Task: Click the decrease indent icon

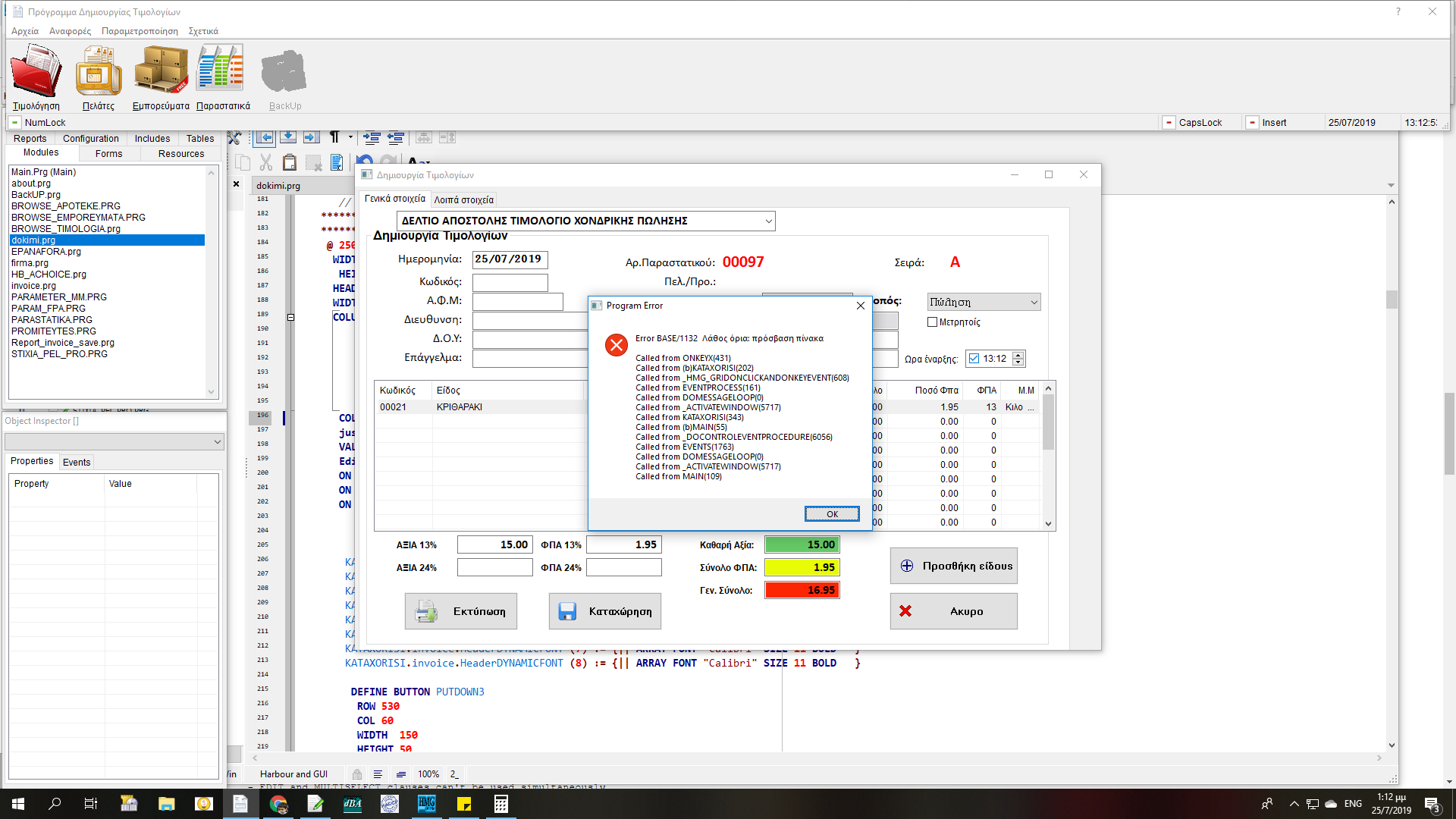Action: 395,137
